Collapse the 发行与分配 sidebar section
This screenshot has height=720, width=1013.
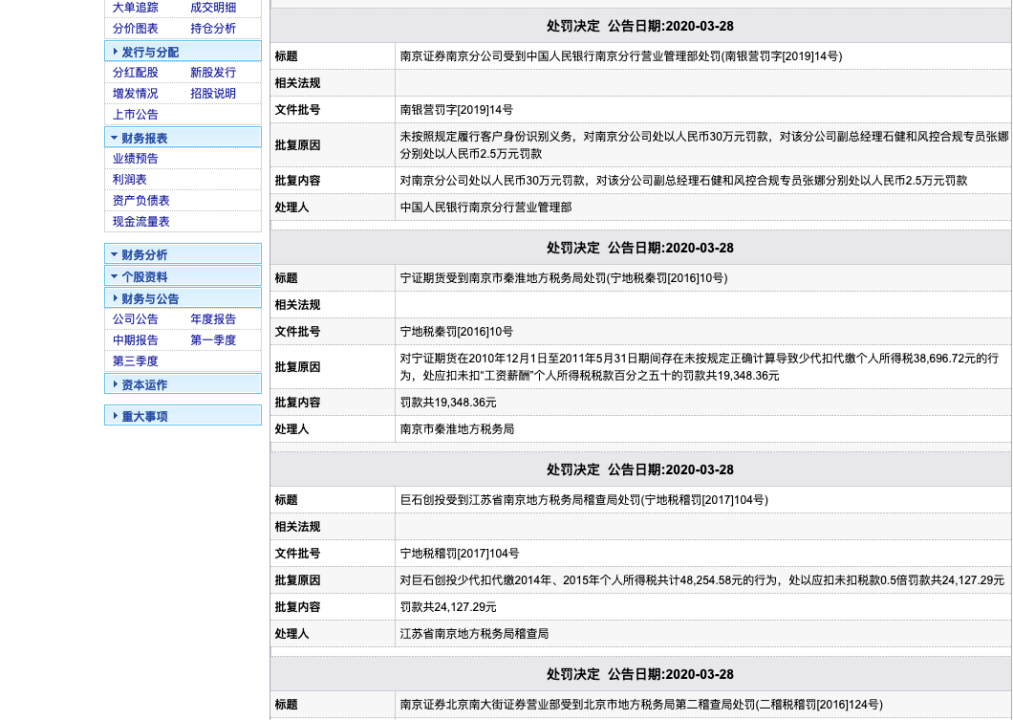[150, 52]
